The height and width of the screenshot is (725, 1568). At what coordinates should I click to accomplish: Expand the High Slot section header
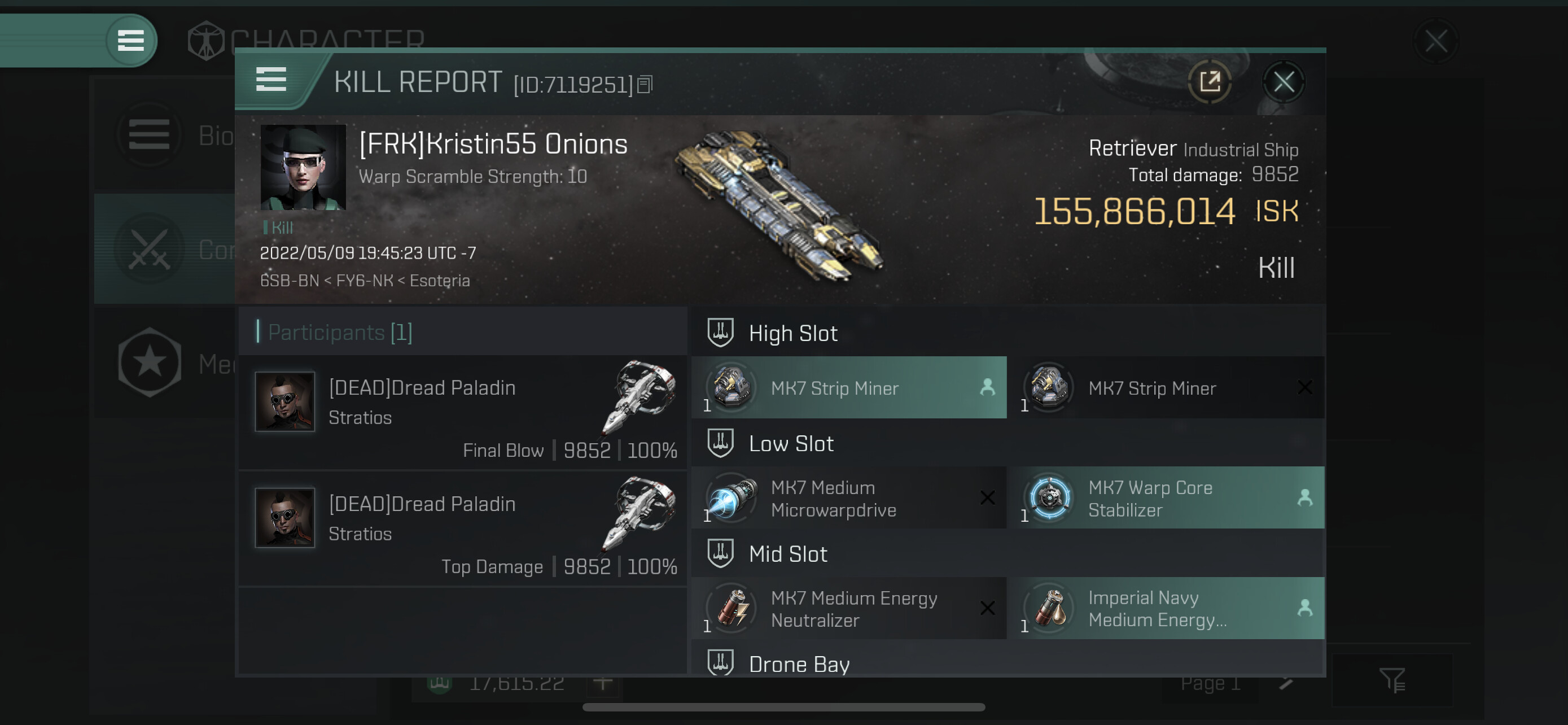coord(792,333)
